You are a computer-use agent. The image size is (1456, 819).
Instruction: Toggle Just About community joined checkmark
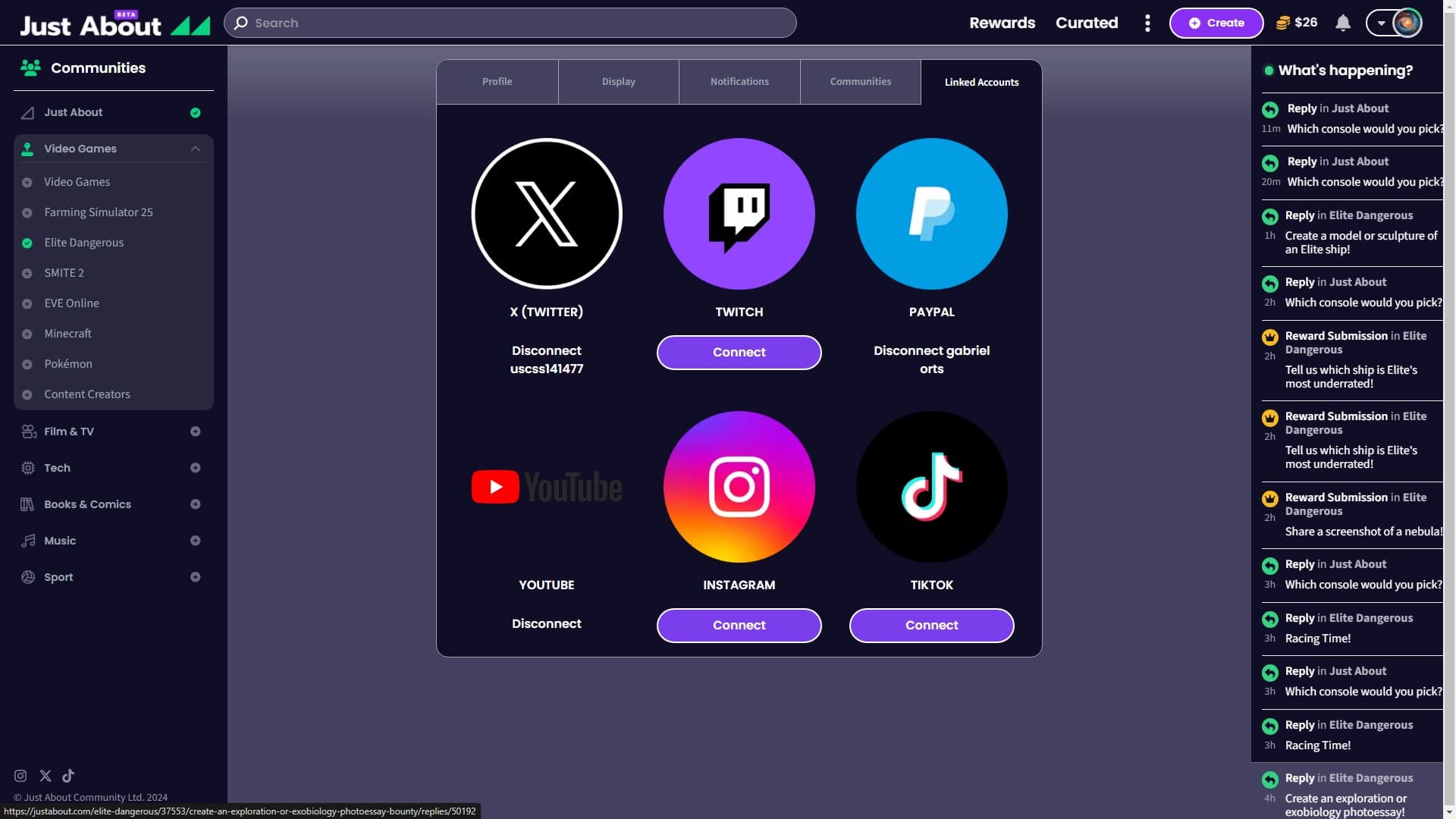tap(195, 113)
